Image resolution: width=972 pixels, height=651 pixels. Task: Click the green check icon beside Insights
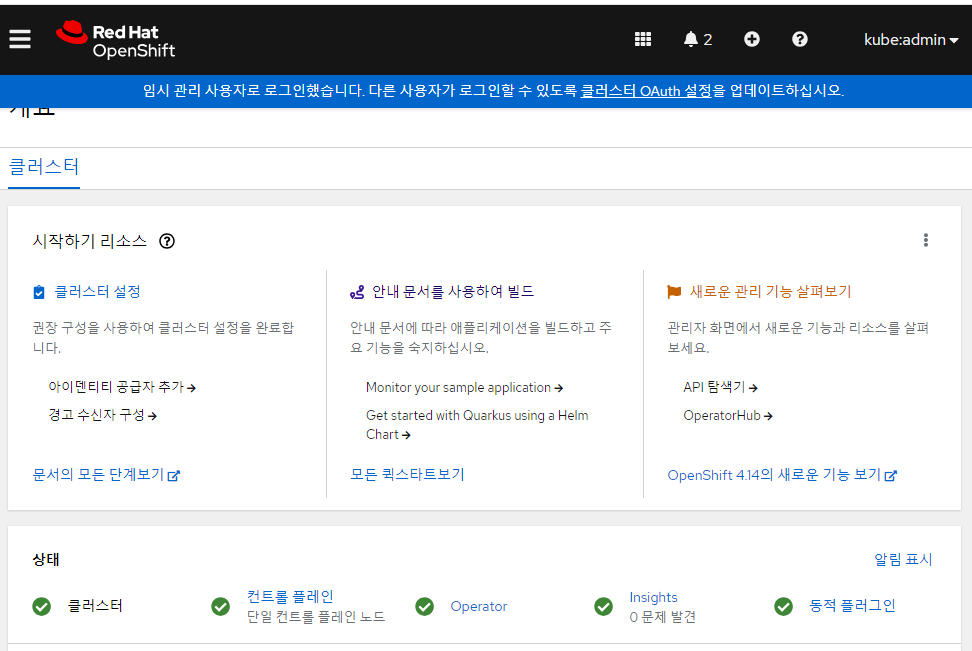coord(603,606)
